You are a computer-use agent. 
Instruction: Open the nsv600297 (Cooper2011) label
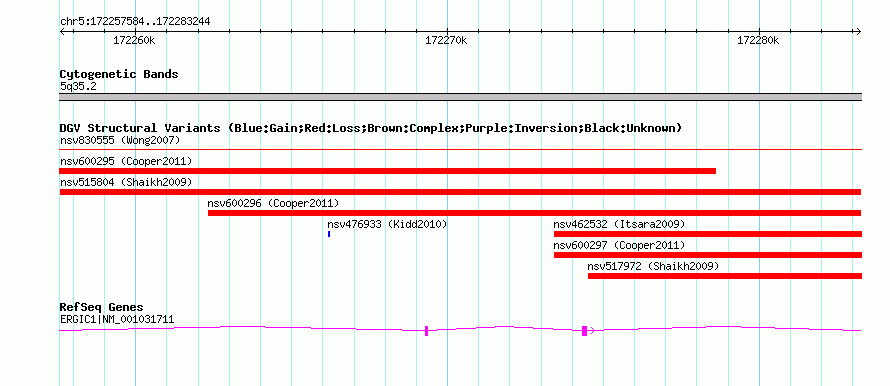tap(619, 245)
